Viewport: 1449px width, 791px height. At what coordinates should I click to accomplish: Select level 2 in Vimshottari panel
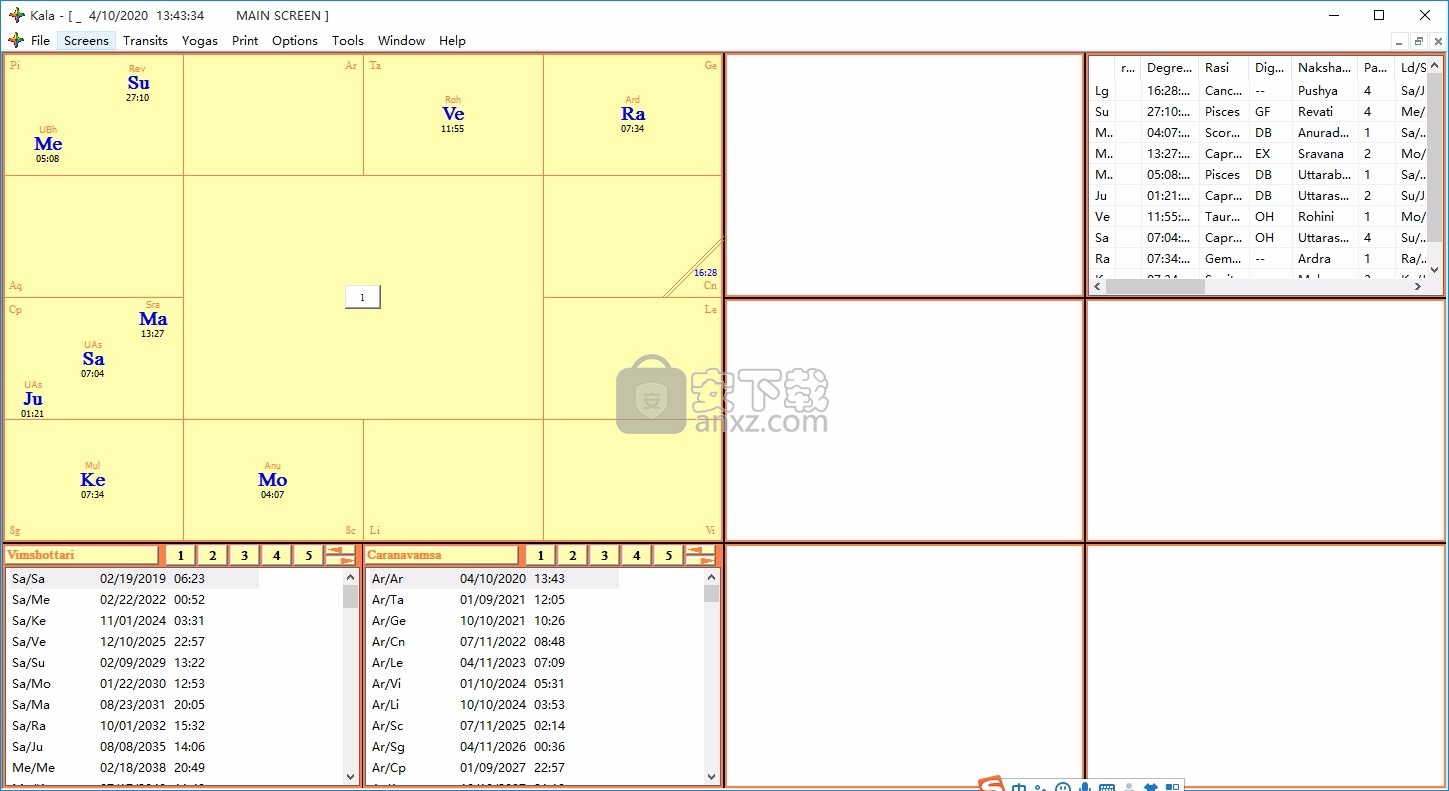pos(212,556)
